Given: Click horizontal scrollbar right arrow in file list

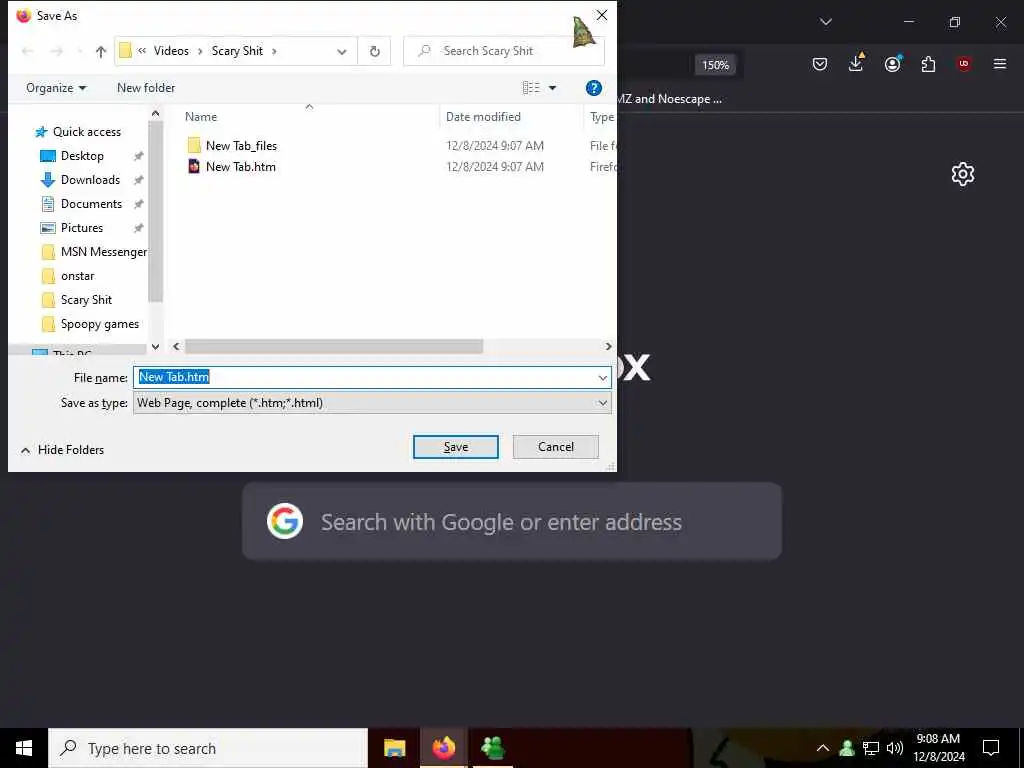Looking at the screenshot, I should (x=608, y=347).
